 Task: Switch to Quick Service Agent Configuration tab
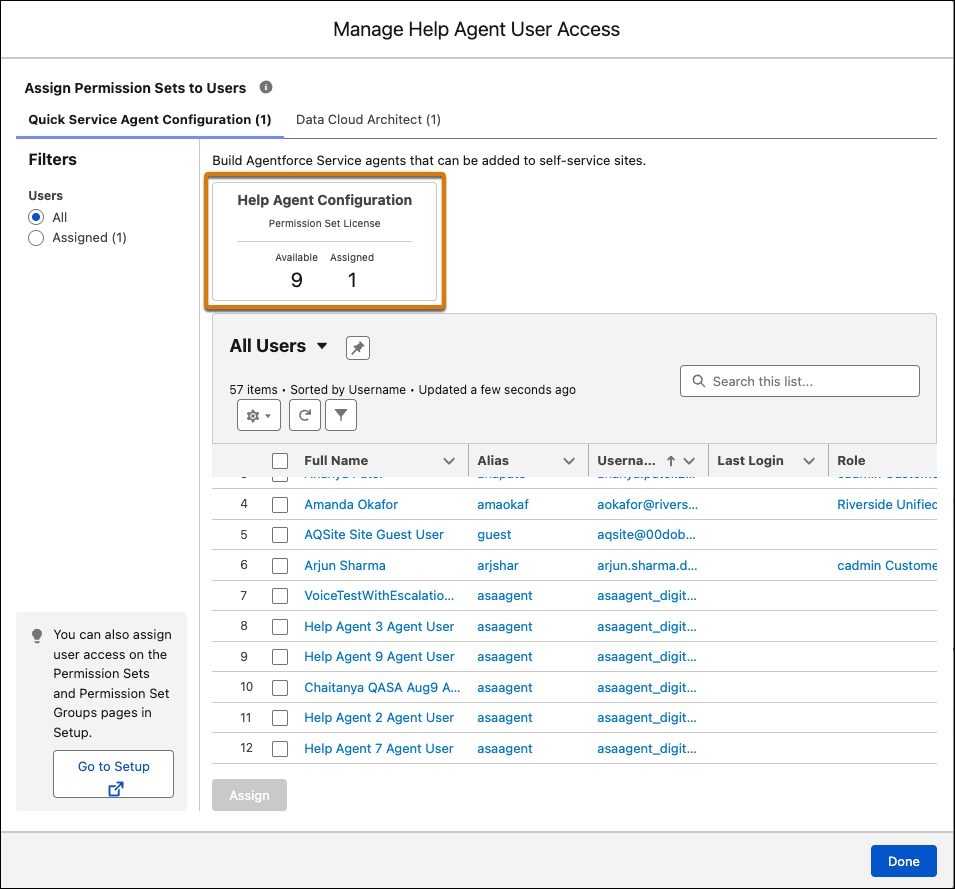[150, 119]
